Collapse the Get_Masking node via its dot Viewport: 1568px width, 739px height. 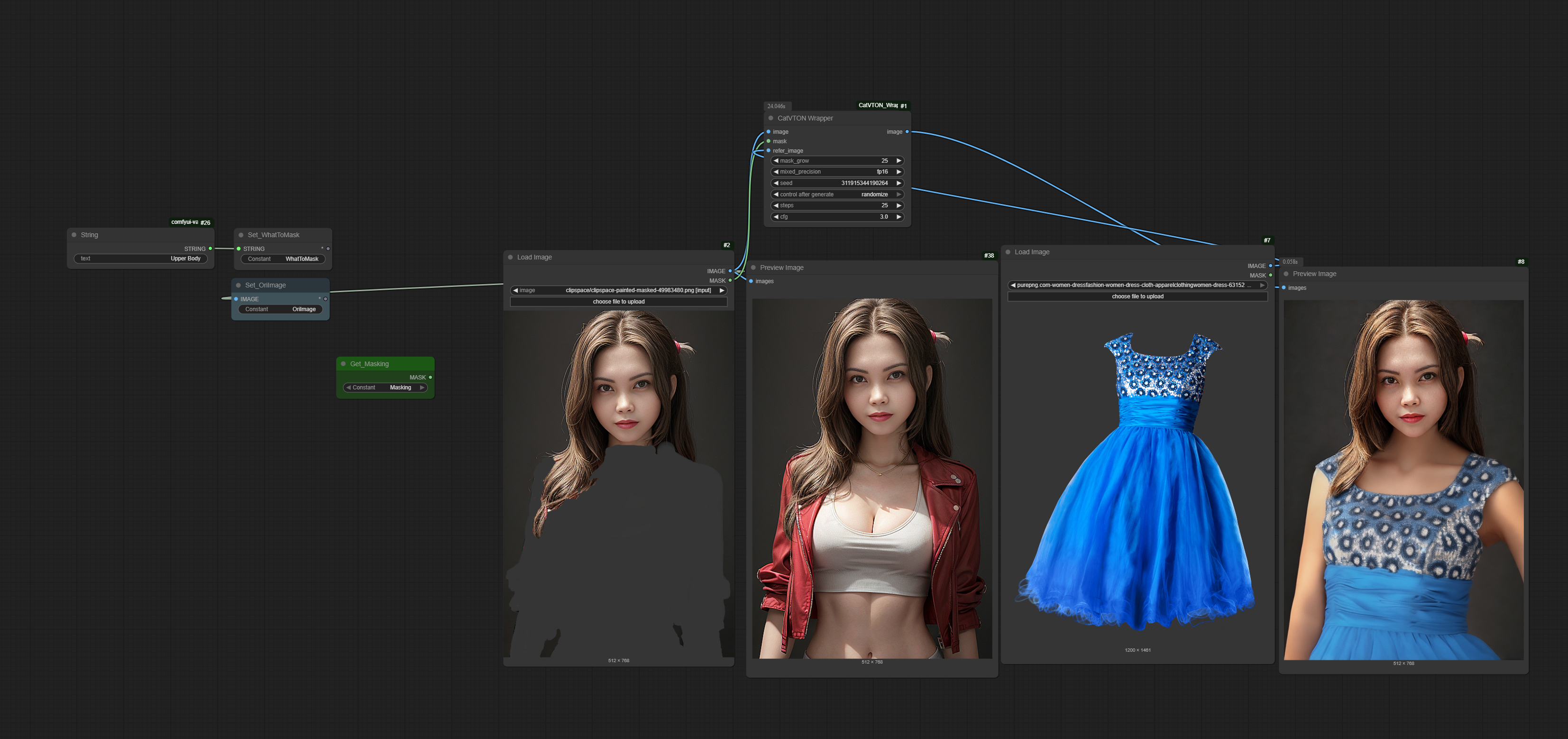343,364
